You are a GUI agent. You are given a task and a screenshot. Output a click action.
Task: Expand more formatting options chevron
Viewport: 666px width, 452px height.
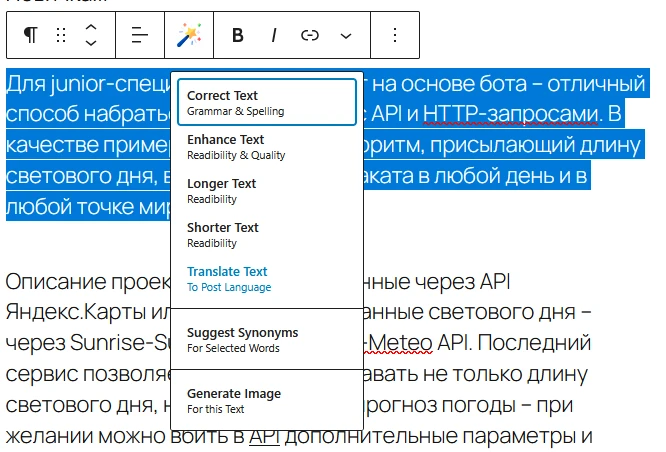(346, 36)
